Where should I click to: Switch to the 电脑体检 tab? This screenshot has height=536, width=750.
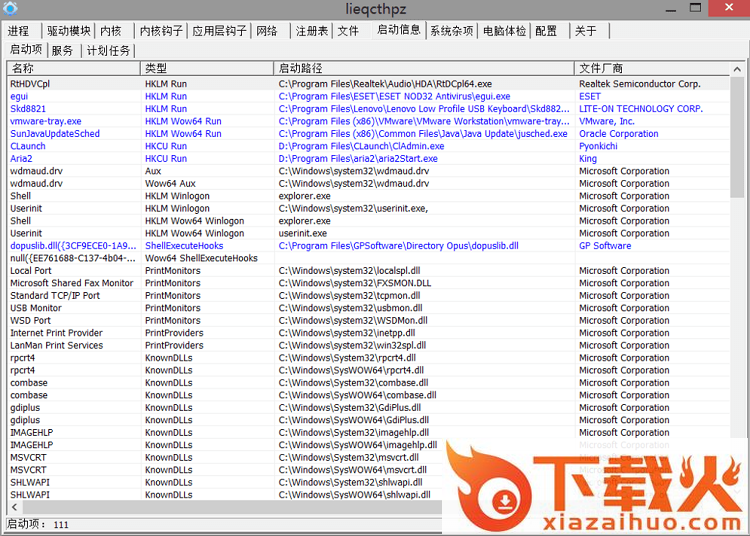click(x=504, y=31)
